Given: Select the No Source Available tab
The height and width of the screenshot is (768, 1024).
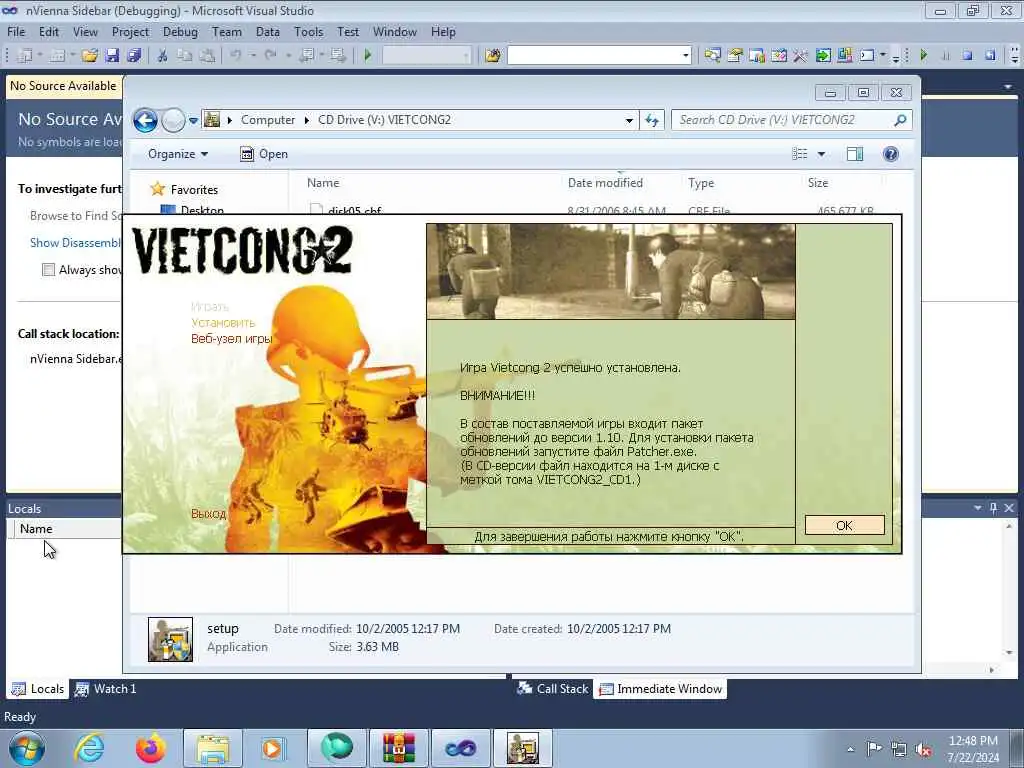Looking at the screenshot, I should 63,86.
